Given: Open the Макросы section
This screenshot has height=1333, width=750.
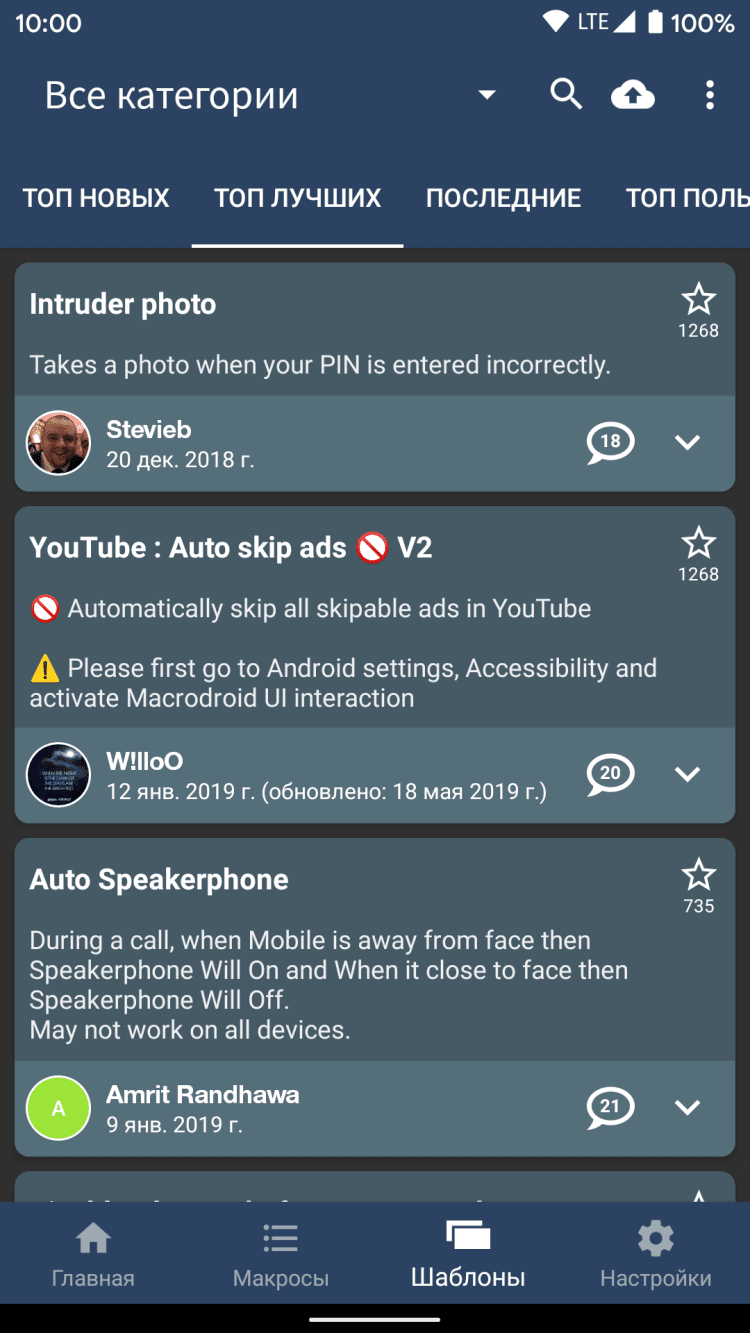Looking at the screenshot, I should click(x=280, y=1254).
